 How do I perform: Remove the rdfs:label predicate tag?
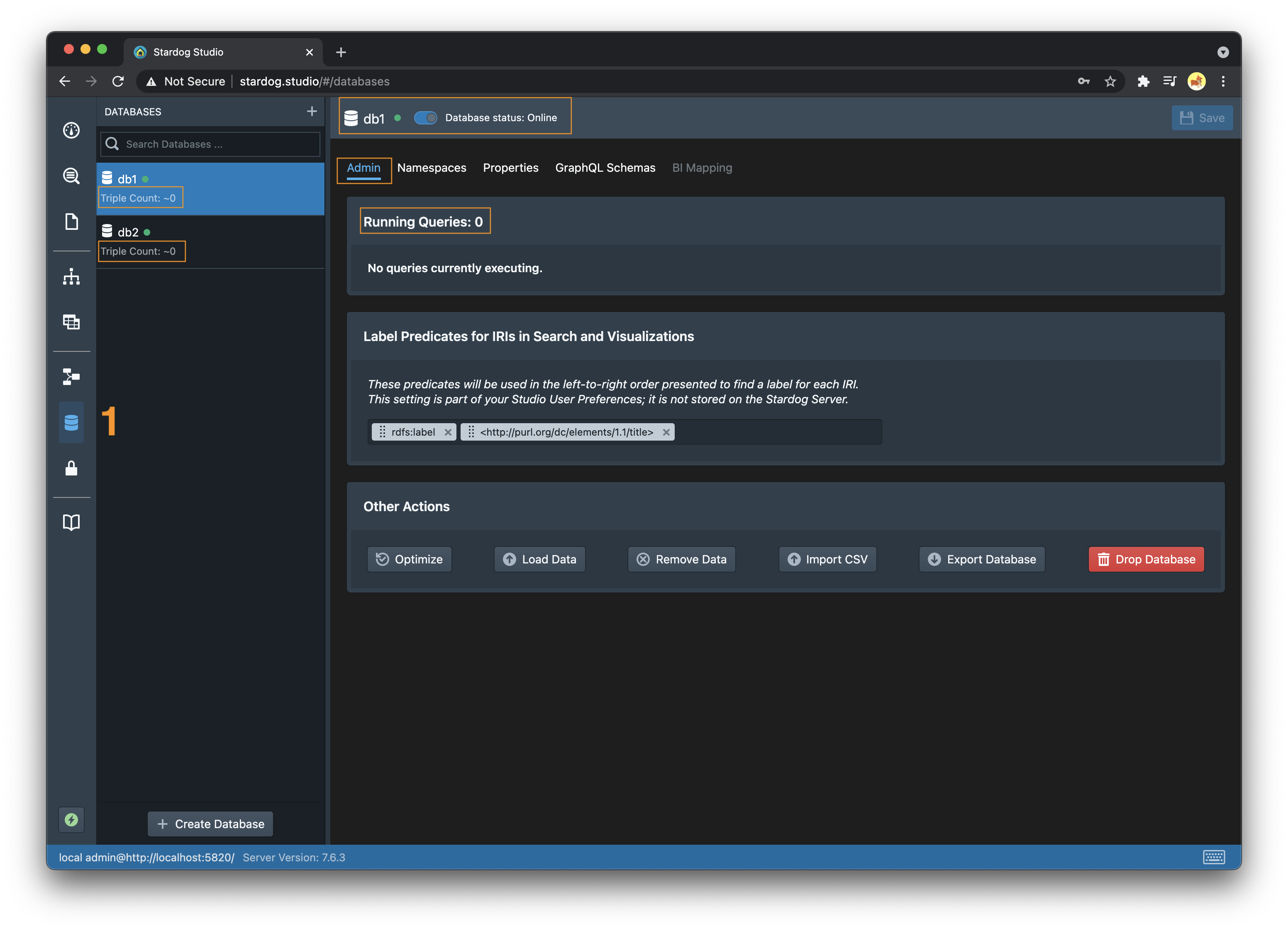[448, 433]
